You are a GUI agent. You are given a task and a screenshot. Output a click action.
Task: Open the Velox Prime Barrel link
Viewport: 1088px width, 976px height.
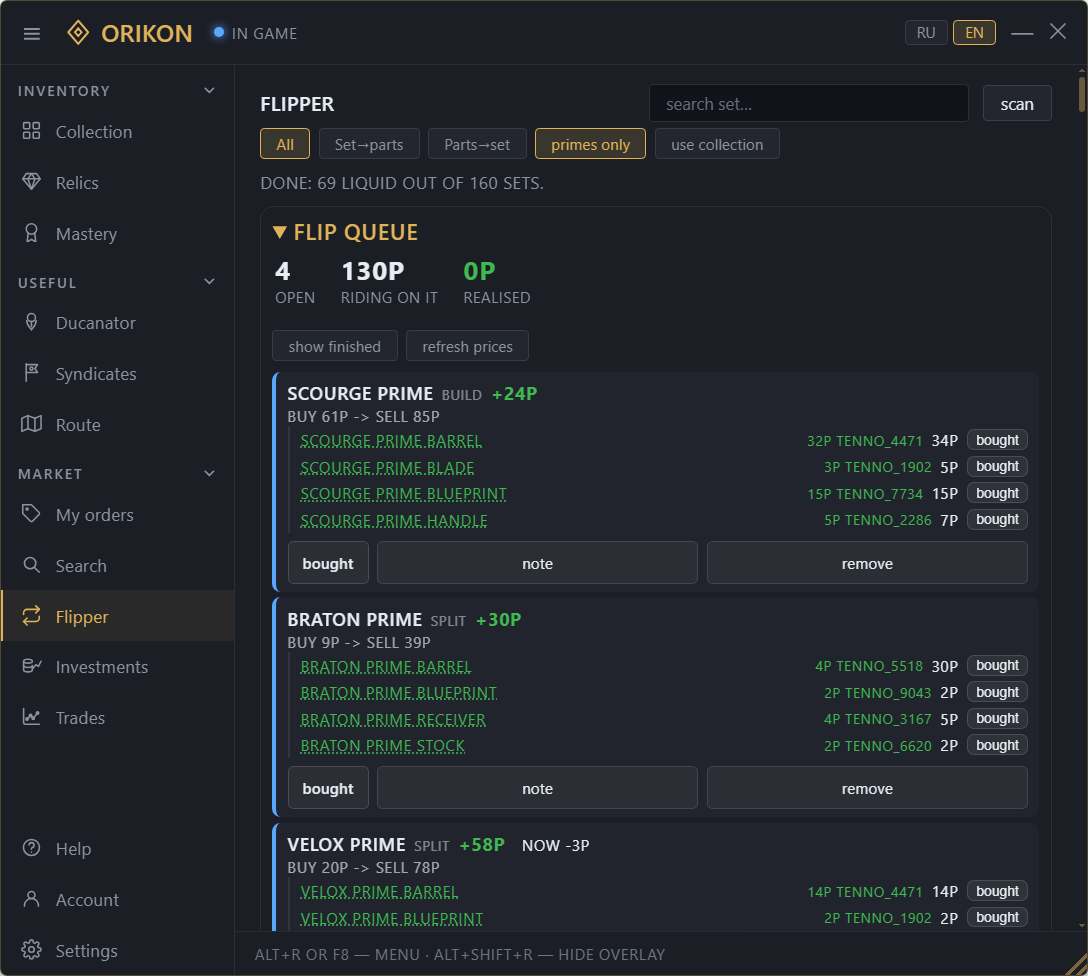379,891
